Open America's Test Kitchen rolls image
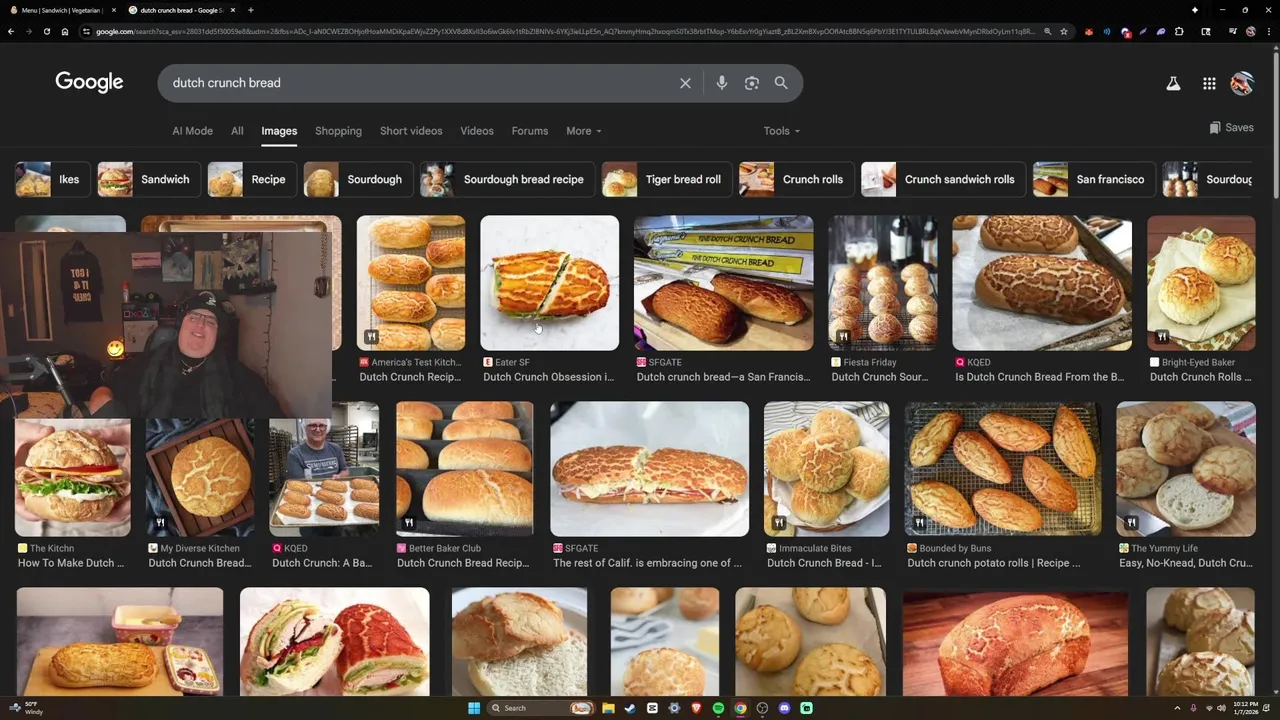 pyautogui.click(x=411, y=283)
